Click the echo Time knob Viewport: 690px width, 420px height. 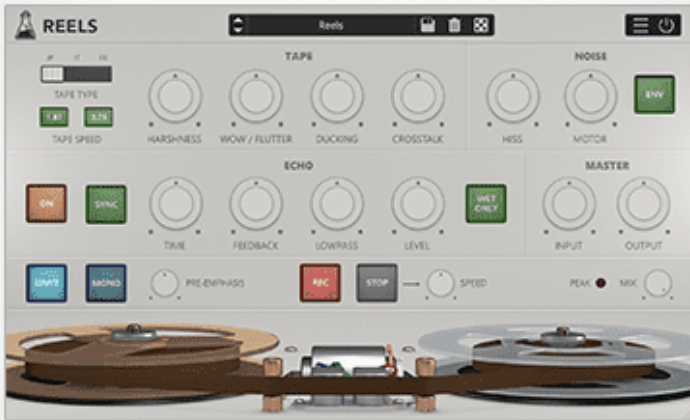pyautogui.click(x=176, y=204)
